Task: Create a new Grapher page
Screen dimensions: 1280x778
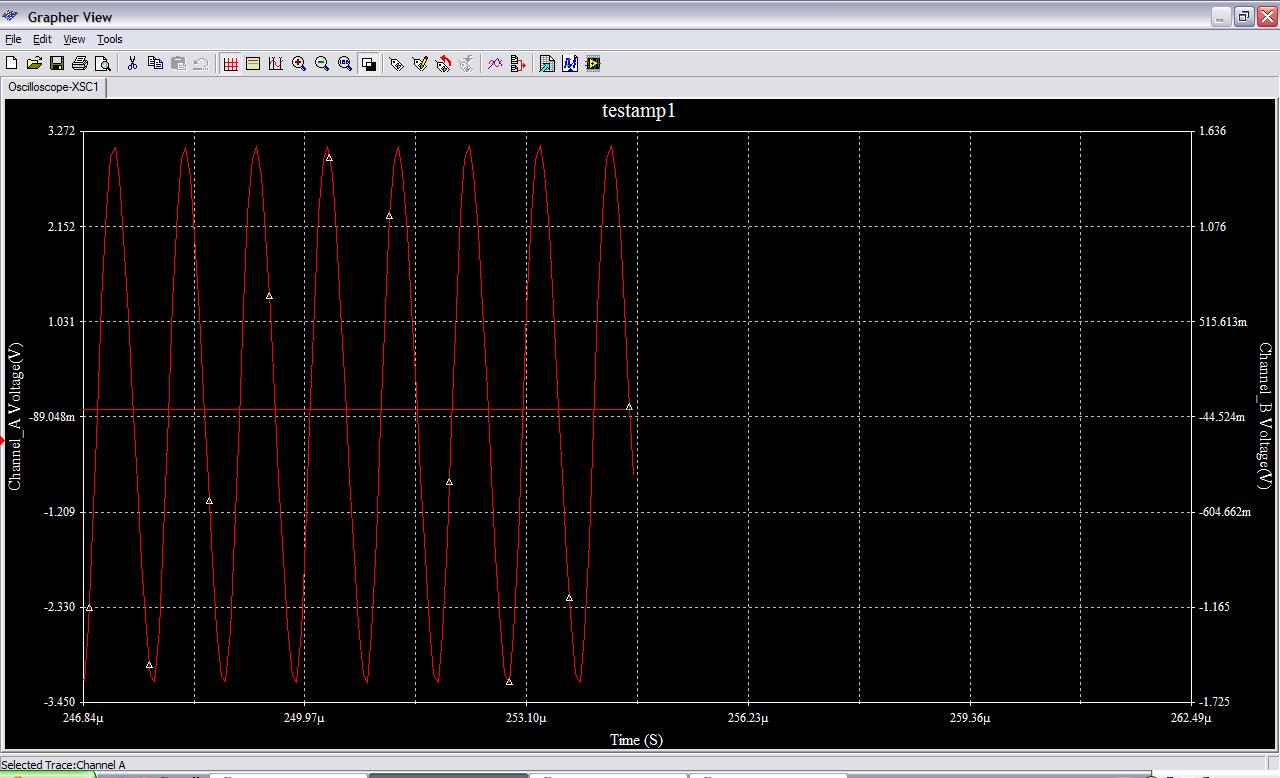Action: (x=12, y=63)
